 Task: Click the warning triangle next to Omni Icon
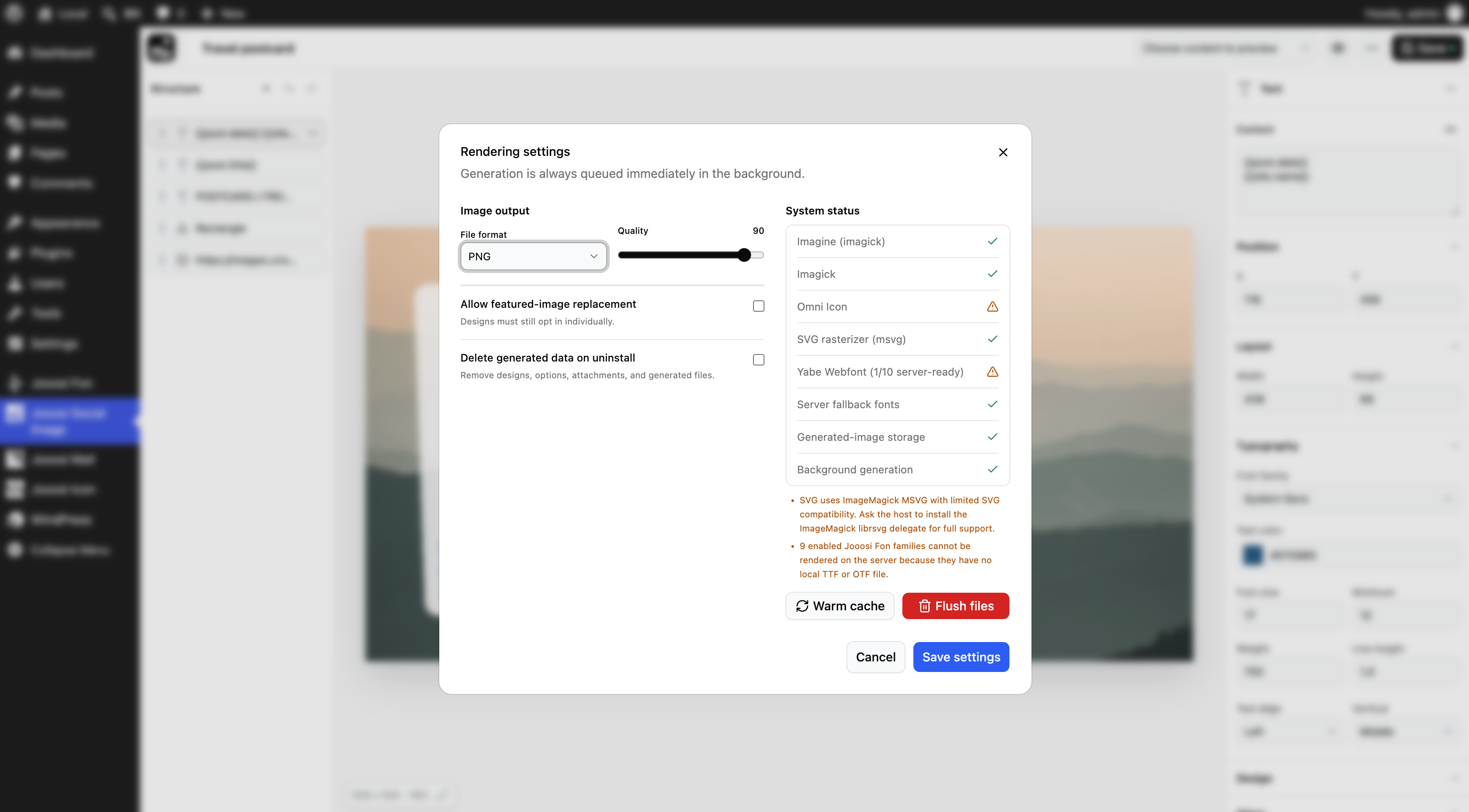(x=992, y=306)
